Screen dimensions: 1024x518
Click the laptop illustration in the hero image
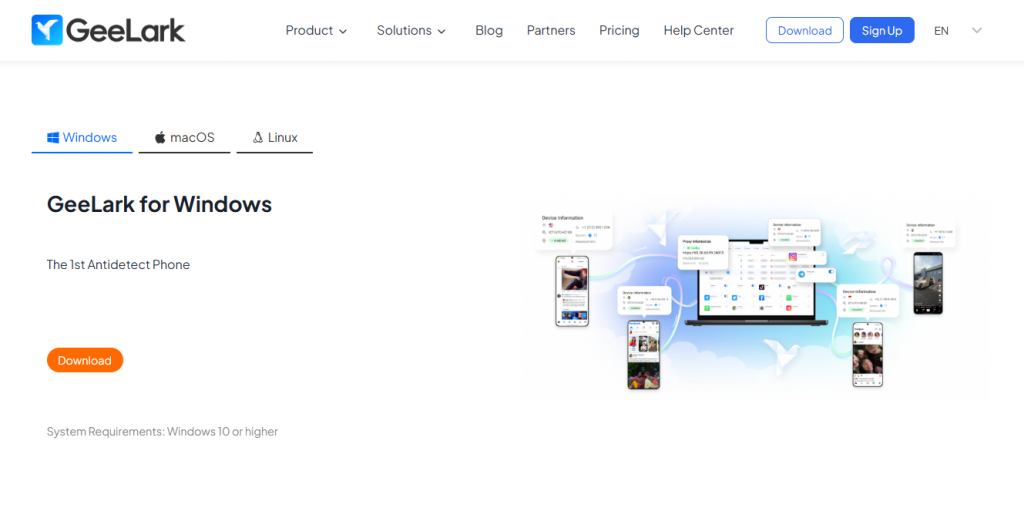pyautogui.click(x=756, y=285)
